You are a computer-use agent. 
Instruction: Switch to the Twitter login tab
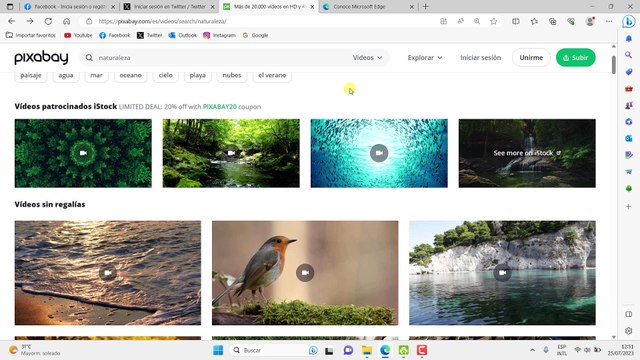[x=169, y=7]
